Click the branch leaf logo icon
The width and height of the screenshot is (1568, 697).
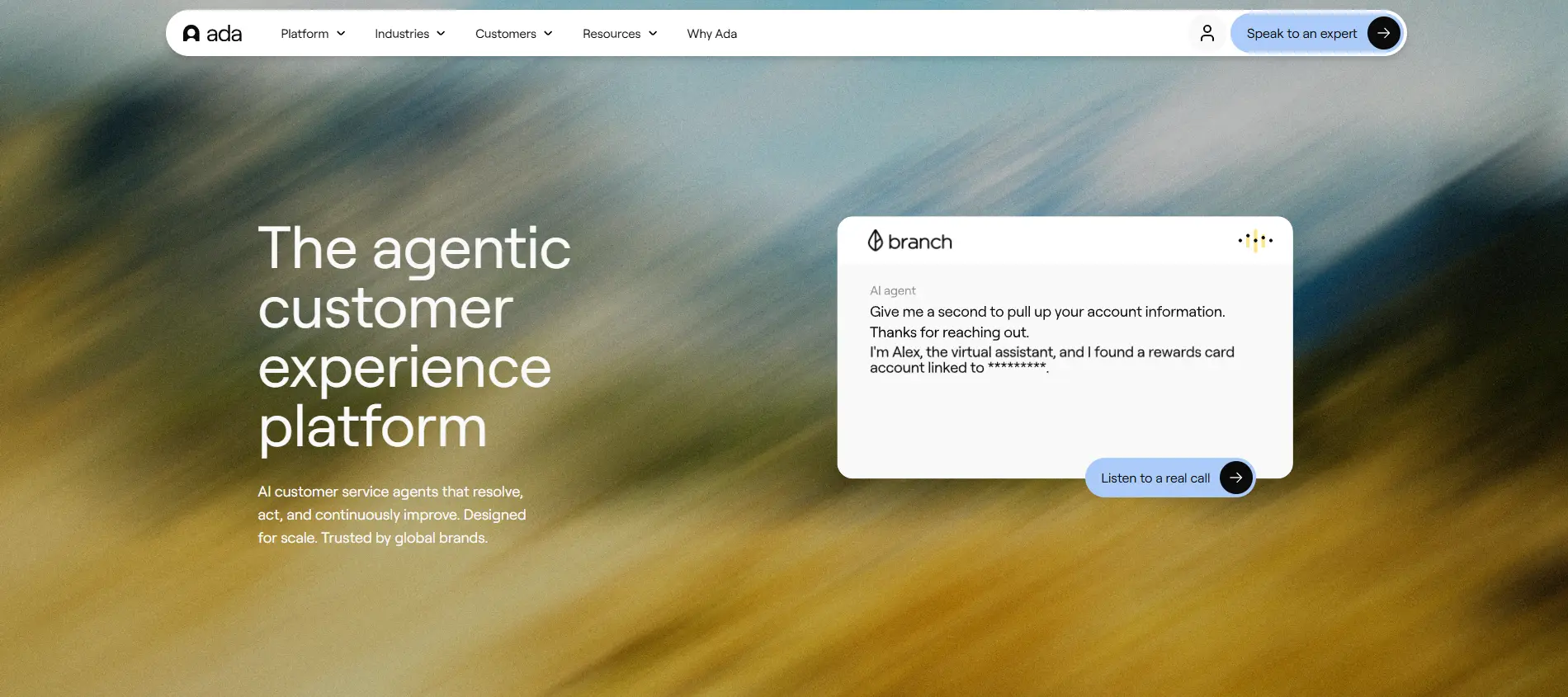click(876, 241)
